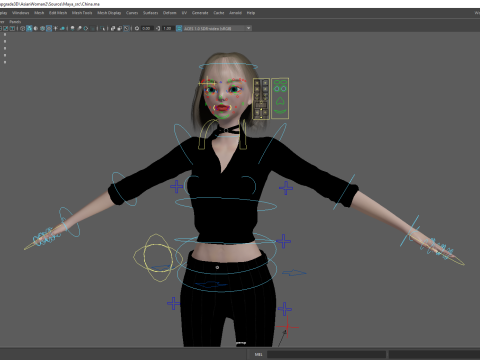Screen dimensions: 480x360
Task: Click the gamma reset icon
Action: (x=158, y=28)
